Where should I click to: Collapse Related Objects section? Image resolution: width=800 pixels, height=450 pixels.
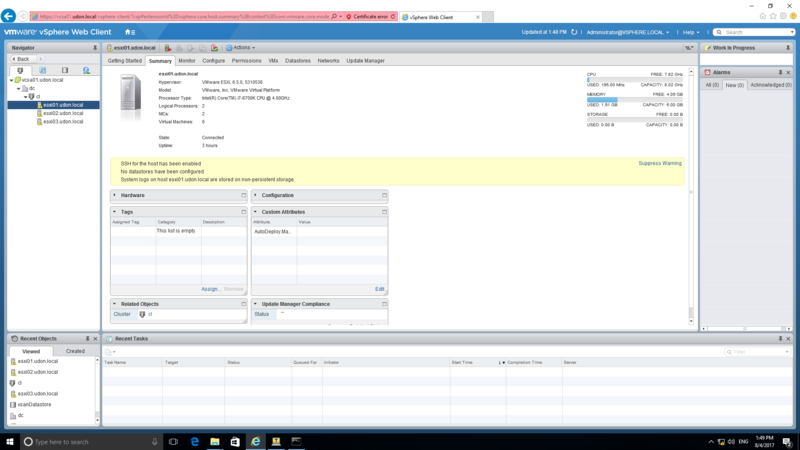[114, 304]
